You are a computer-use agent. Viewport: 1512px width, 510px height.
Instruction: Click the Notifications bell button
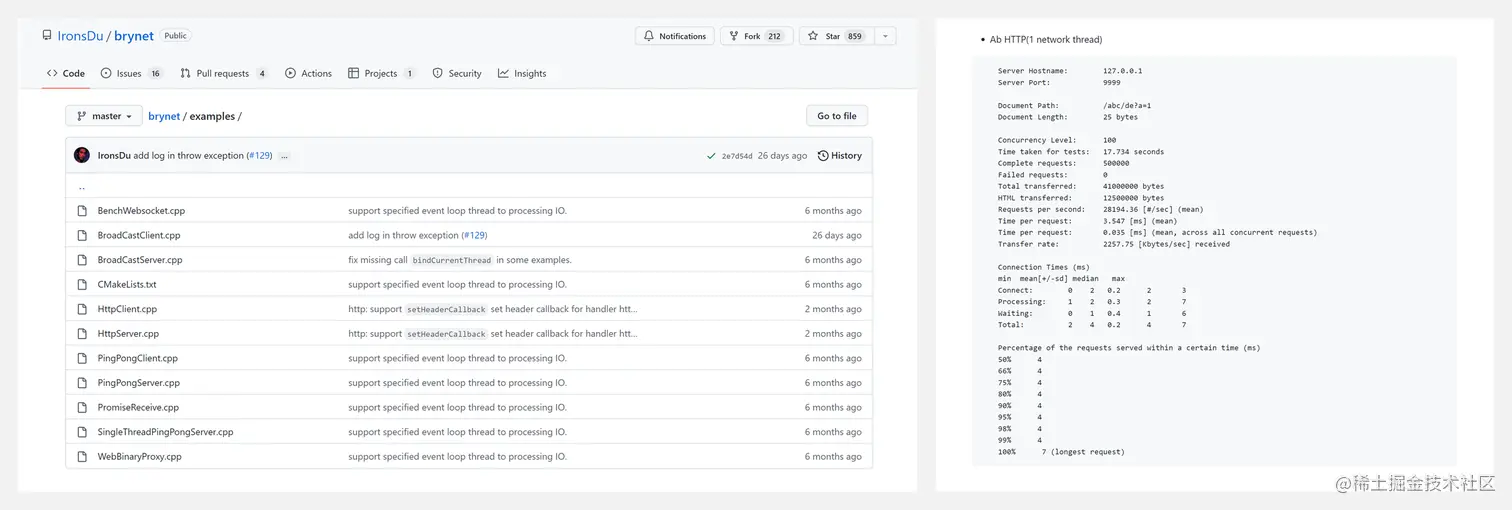point(675,36)
